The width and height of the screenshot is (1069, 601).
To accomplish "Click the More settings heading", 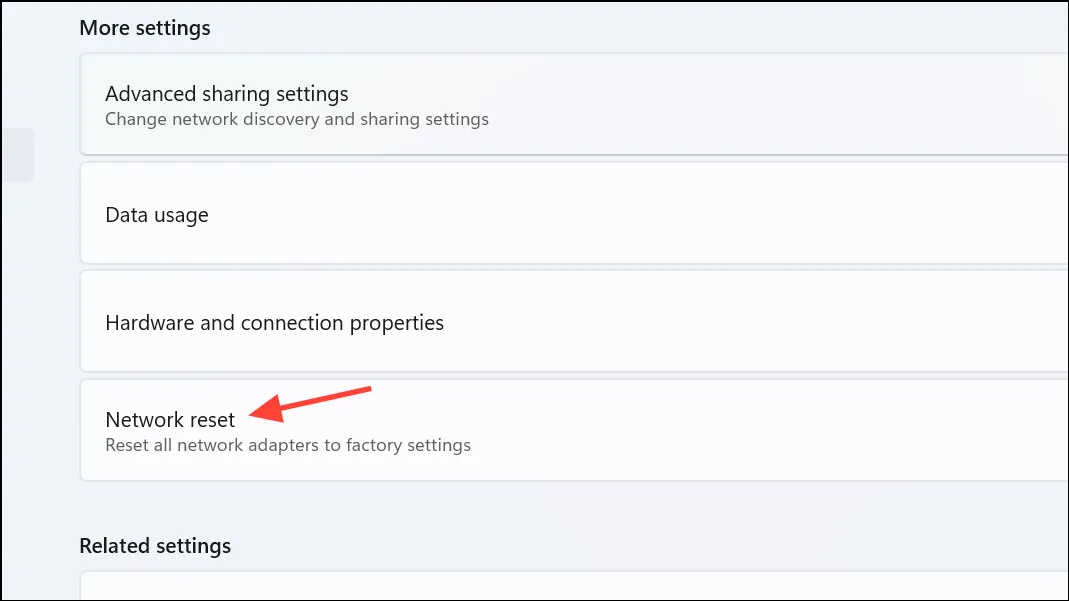I will point(145,28).
